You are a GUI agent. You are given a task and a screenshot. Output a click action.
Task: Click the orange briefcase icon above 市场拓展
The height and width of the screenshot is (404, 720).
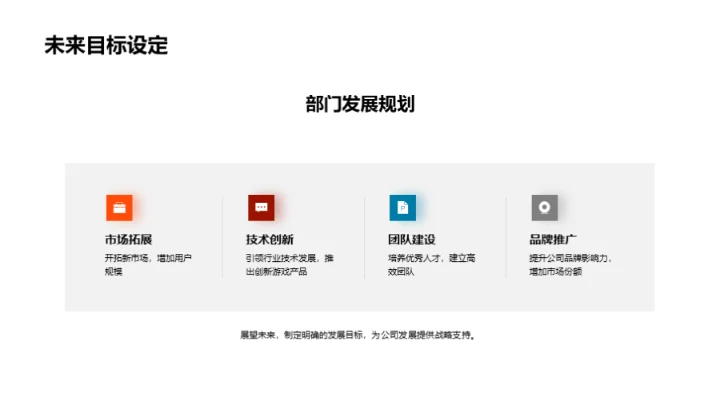click(119, 208)
